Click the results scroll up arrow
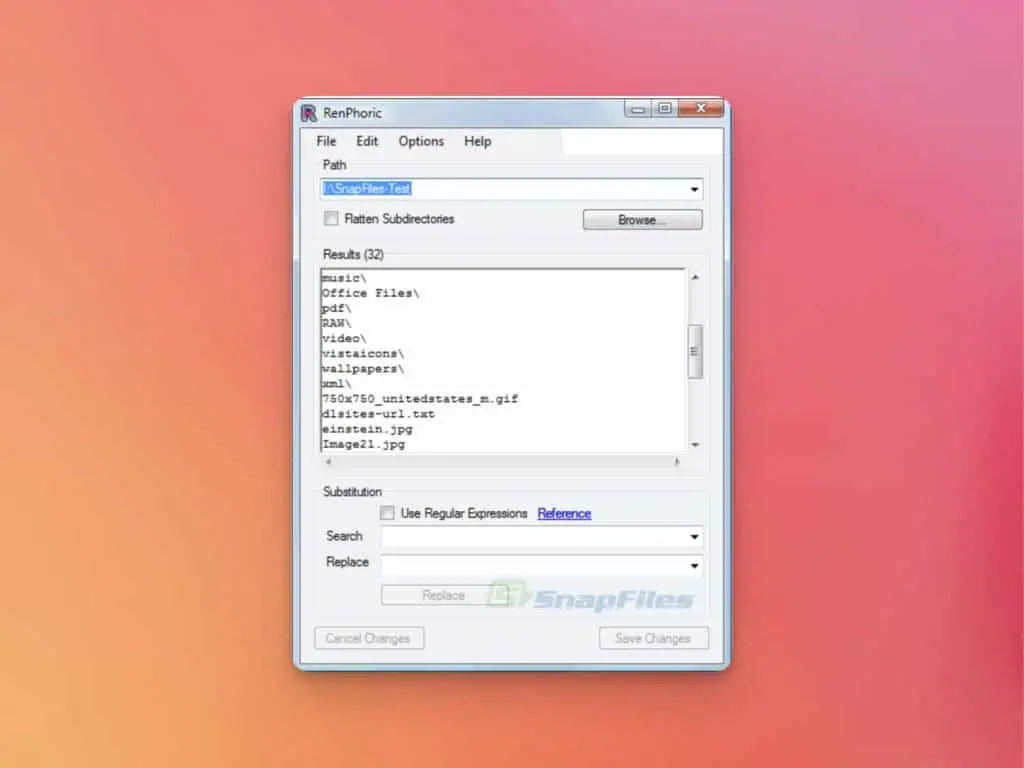This screenshot has width=1024, height=768. point(695,277)
